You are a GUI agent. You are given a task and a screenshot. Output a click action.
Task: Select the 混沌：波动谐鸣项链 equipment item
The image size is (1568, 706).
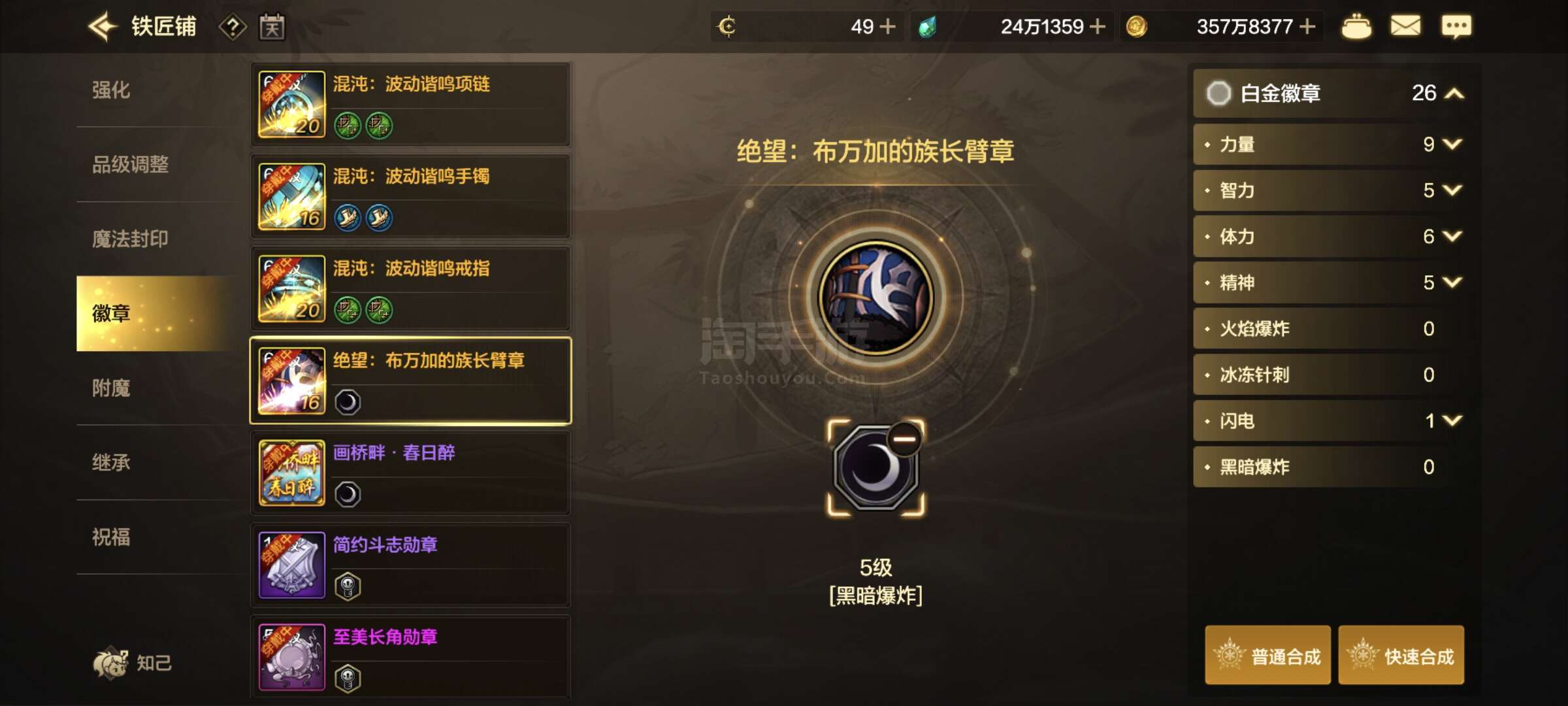click(x=411, y=105)
